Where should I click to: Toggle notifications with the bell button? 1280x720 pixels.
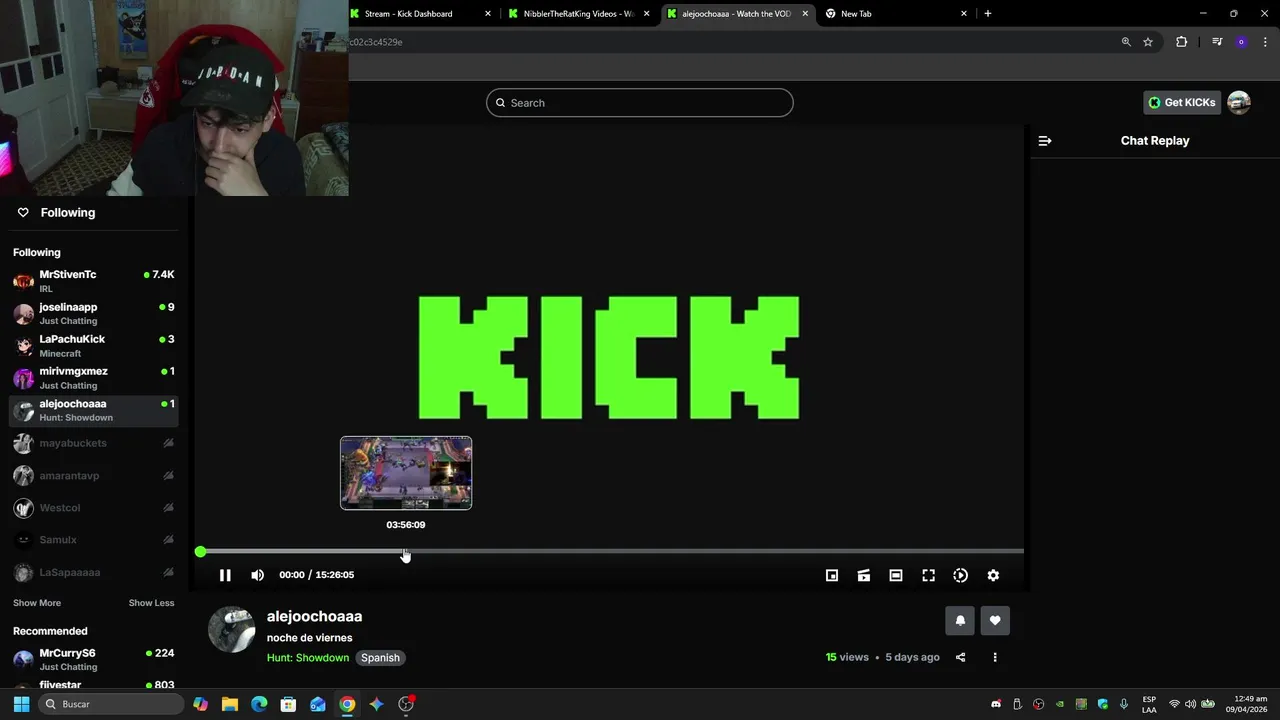pos(960,620)
